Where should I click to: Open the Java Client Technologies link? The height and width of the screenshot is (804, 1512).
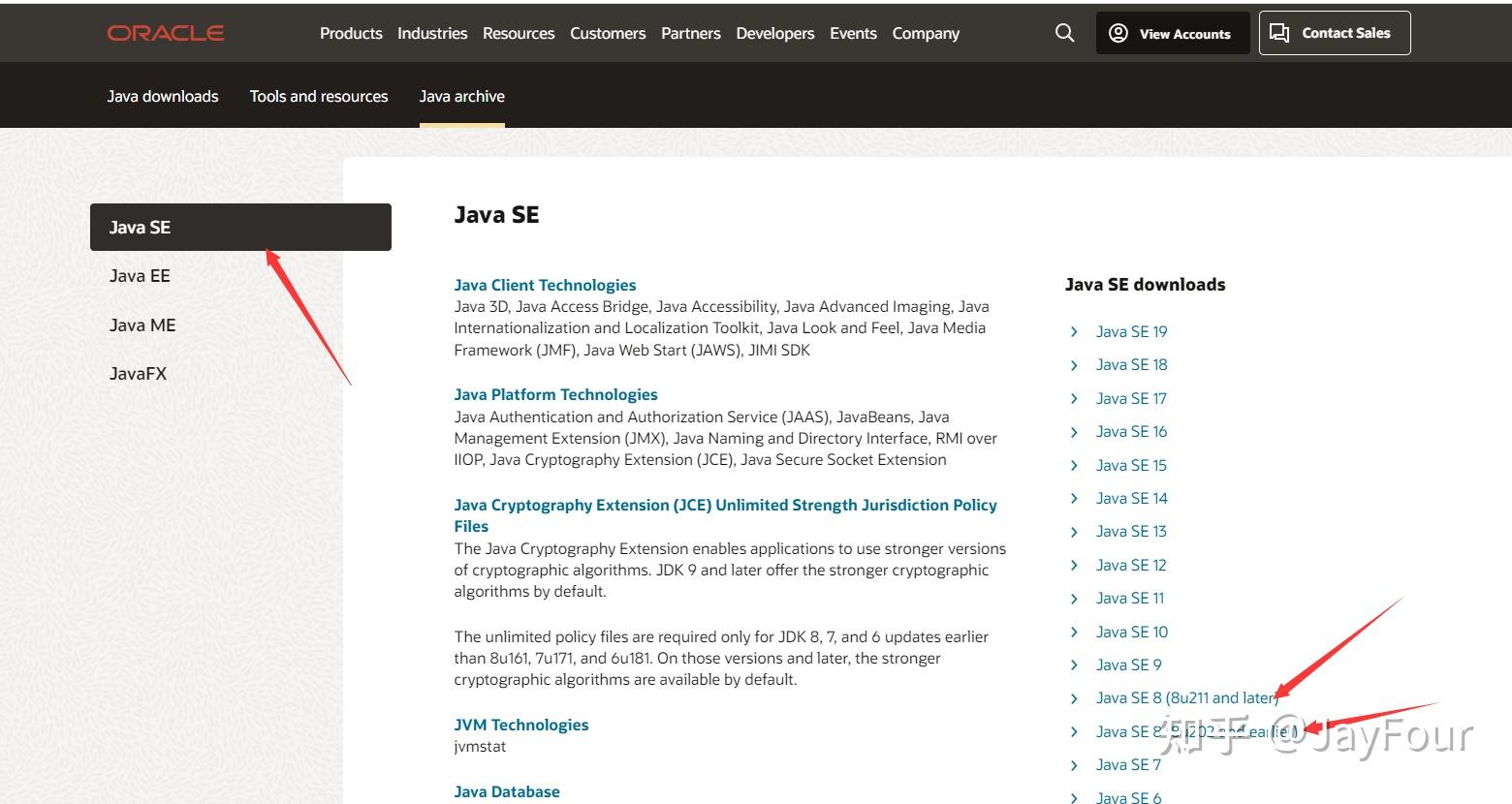tap(545, 285)
